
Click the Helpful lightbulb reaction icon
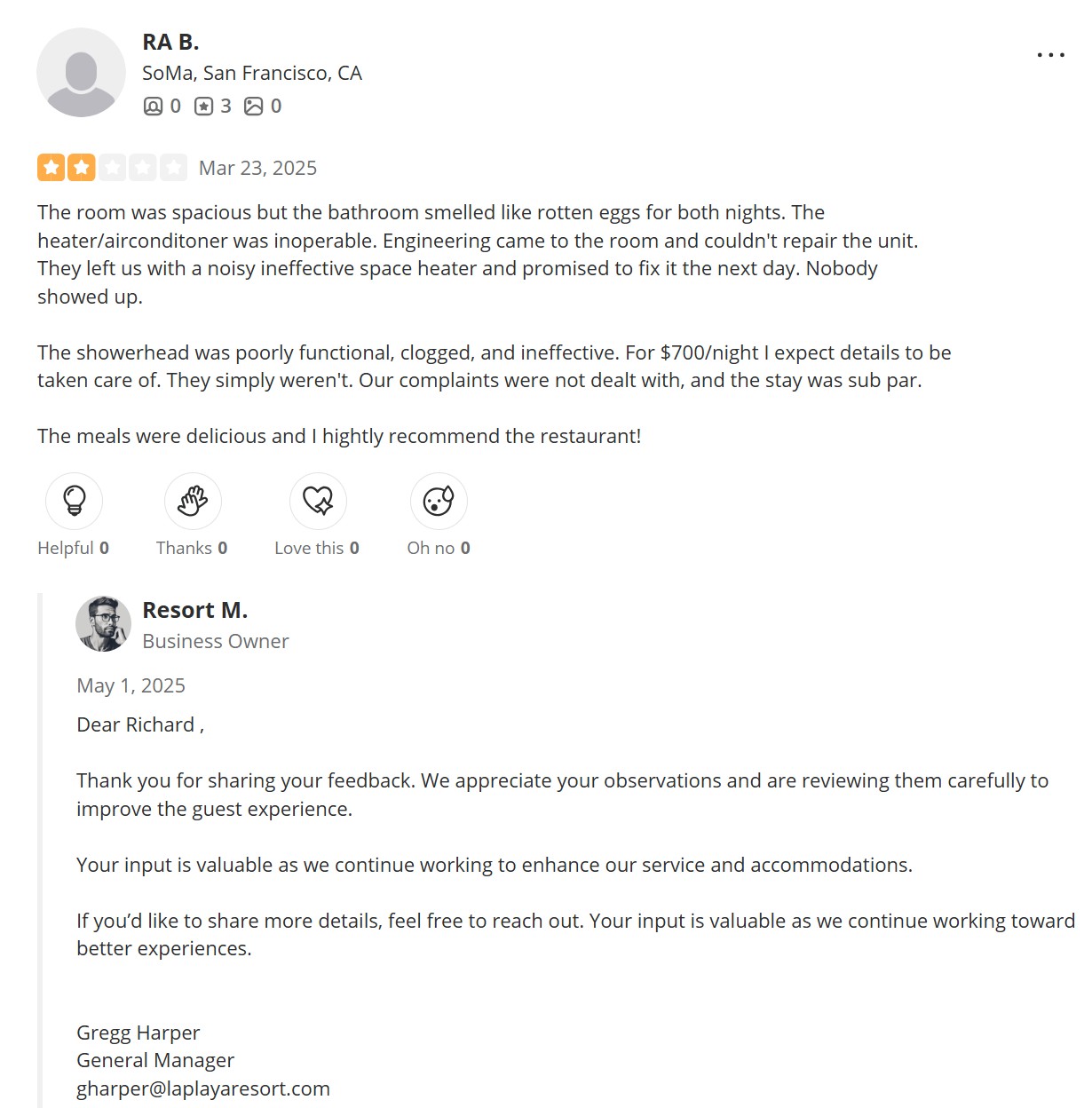[74, 501]
